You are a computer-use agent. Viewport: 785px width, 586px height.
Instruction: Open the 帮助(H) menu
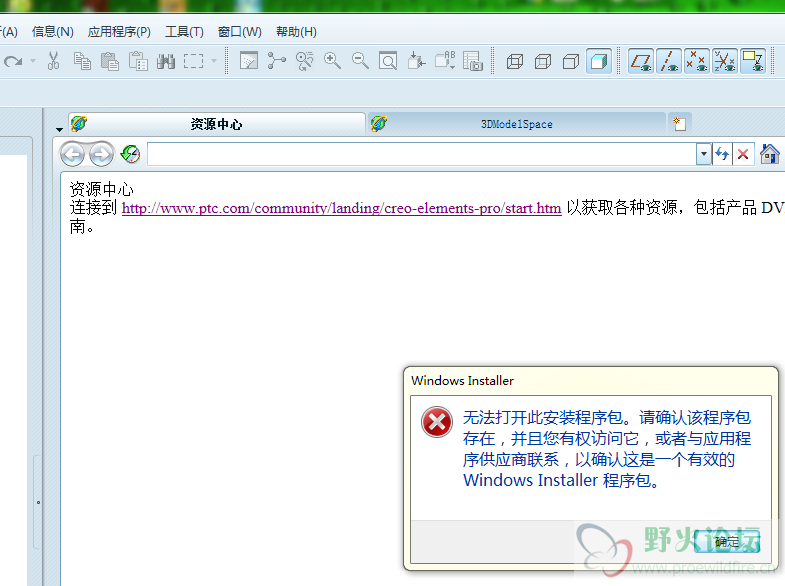pyautogui.click(x=296, y=32)
